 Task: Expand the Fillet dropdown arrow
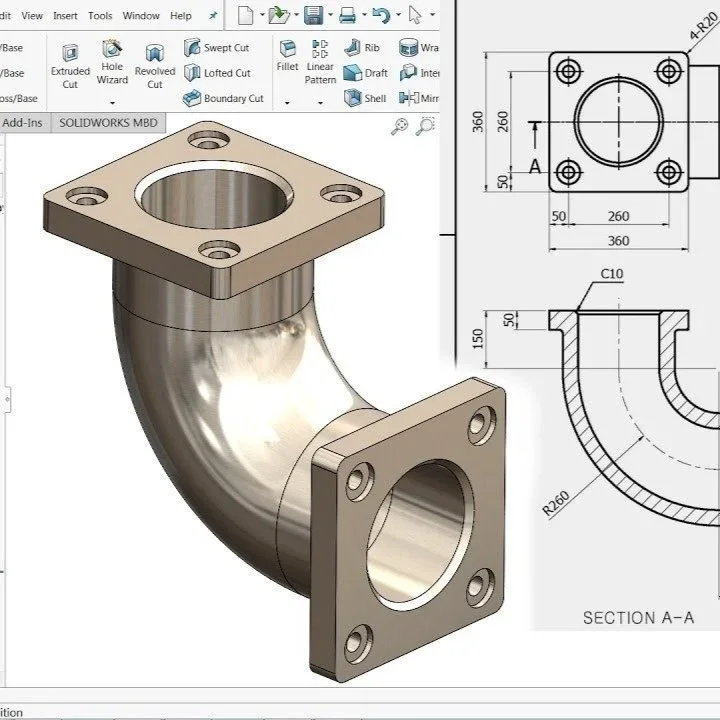point(287,103)
